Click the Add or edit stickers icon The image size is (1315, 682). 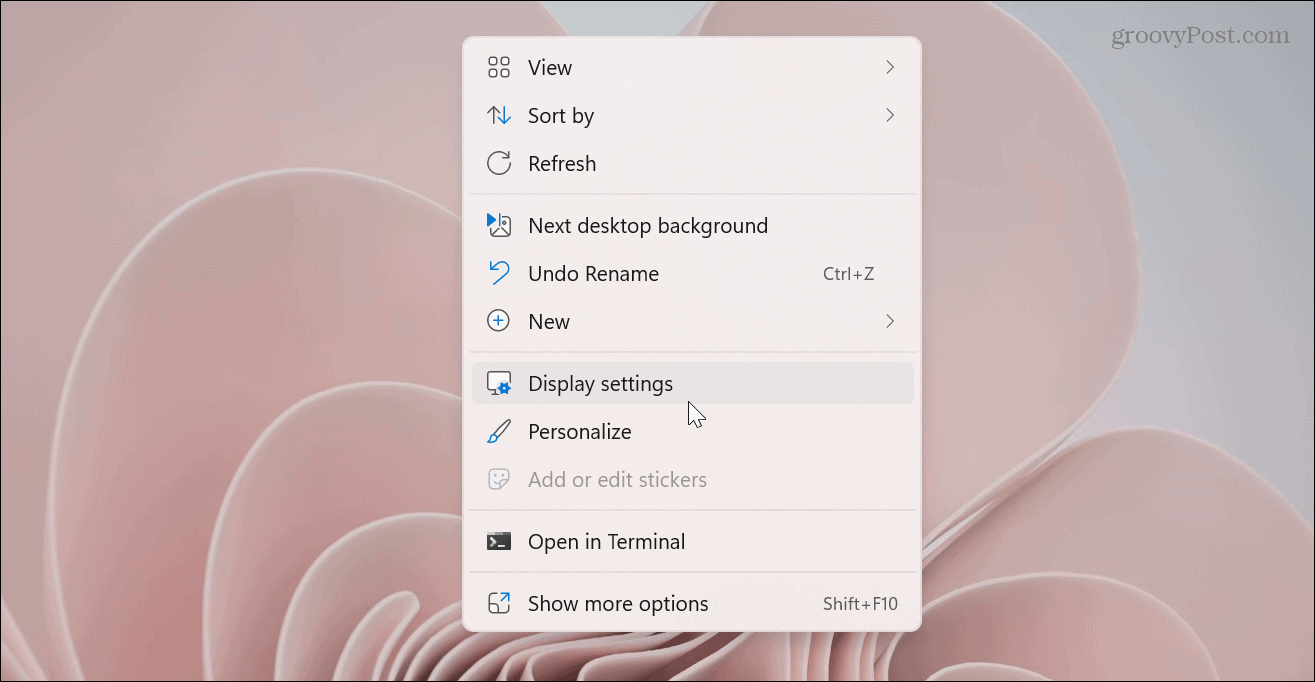pos(500,479)
